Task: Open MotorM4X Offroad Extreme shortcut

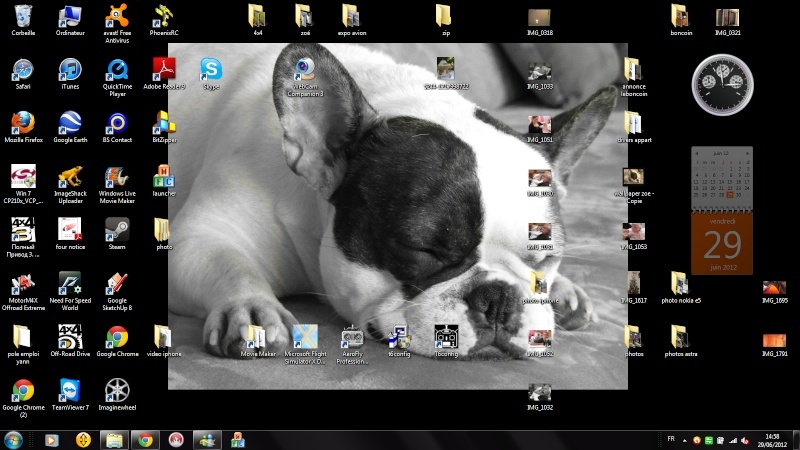Action: click(x=23, y=292)
